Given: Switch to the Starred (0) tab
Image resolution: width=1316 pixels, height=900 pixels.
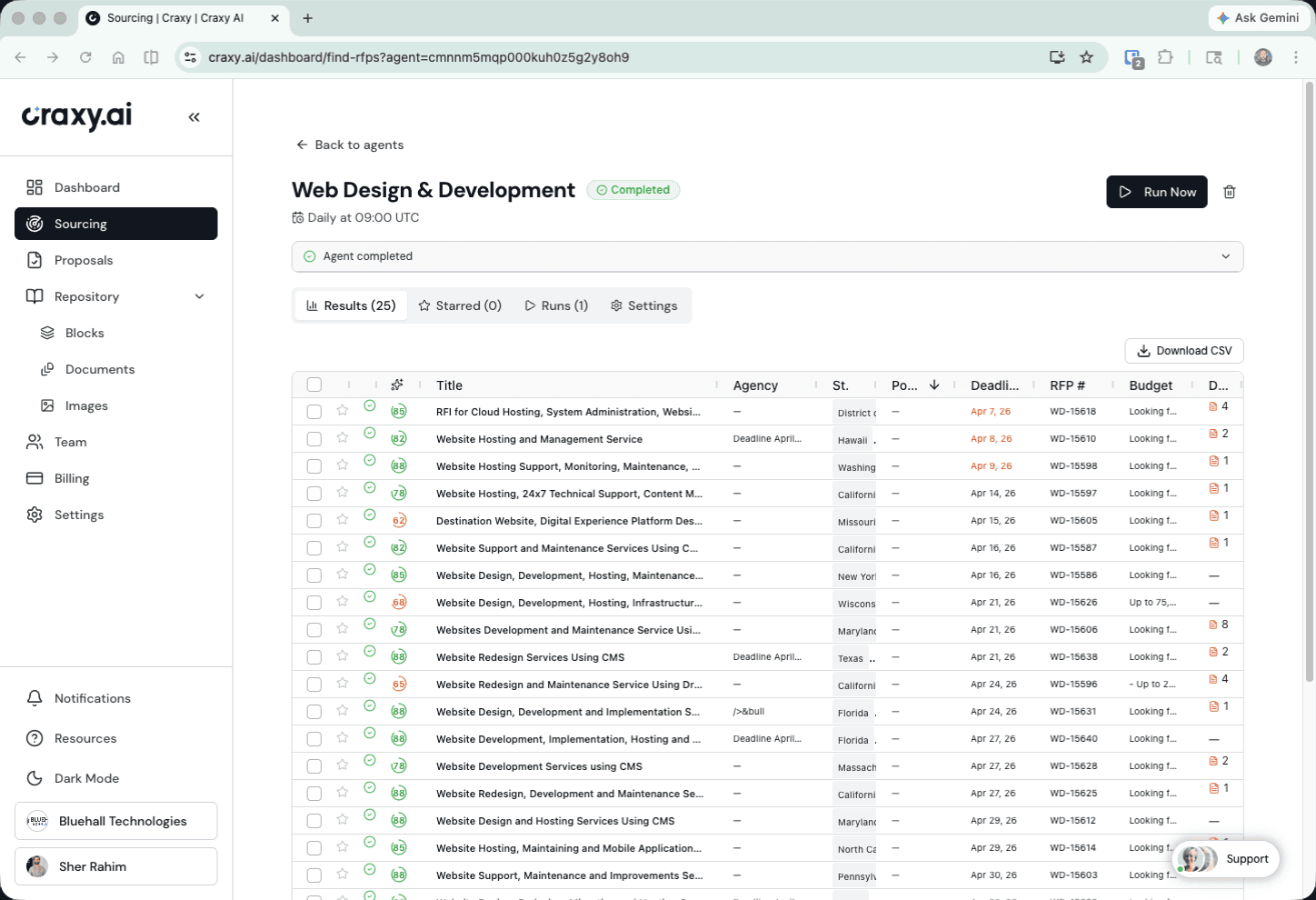Looking at the screenshot, I should [460, 305].
